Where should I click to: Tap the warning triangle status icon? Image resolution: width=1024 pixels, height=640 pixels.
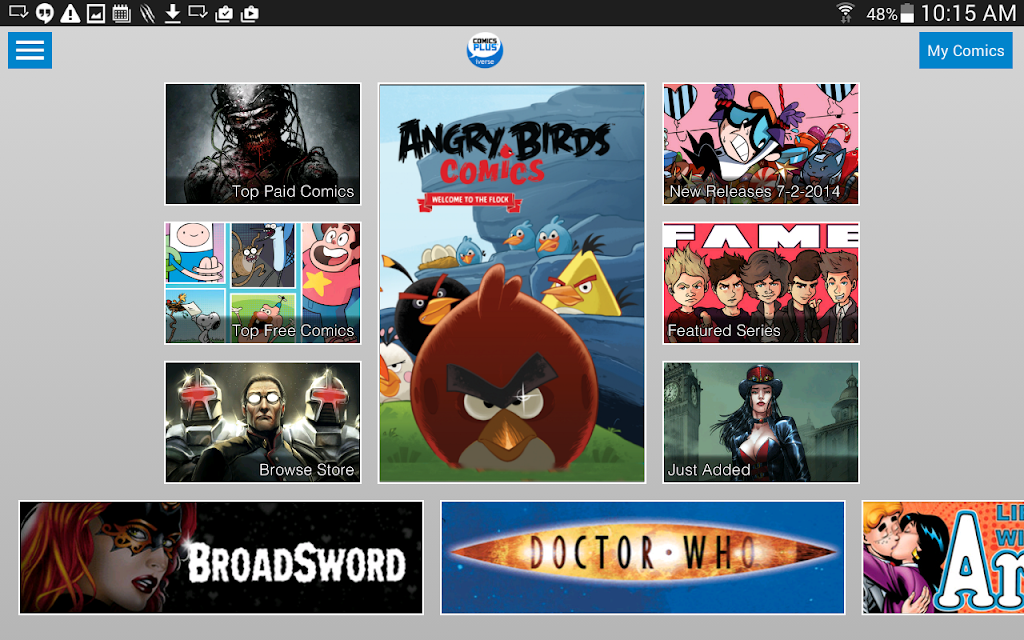click(x=70, y=13)
